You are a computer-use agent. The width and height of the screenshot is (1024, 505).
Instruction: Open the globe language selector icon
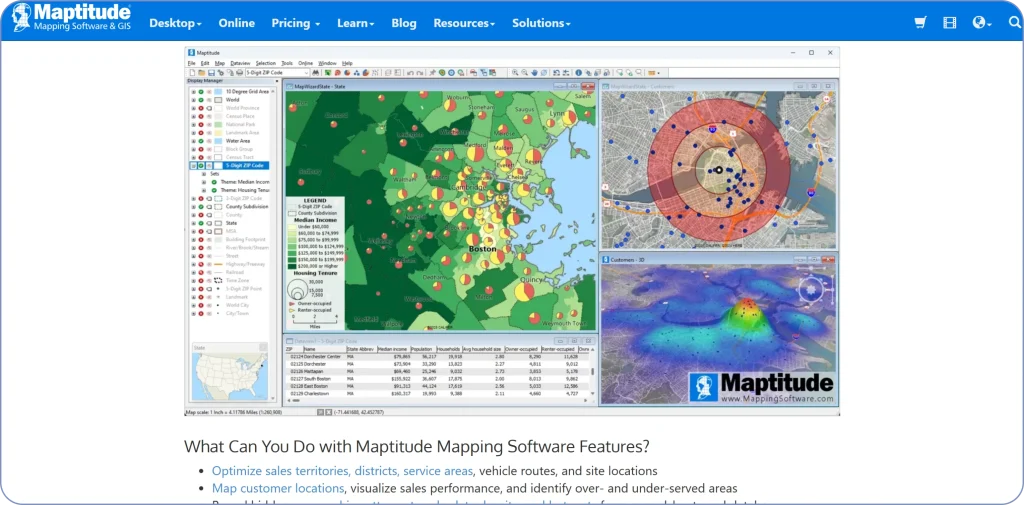[x=981, y=23]
